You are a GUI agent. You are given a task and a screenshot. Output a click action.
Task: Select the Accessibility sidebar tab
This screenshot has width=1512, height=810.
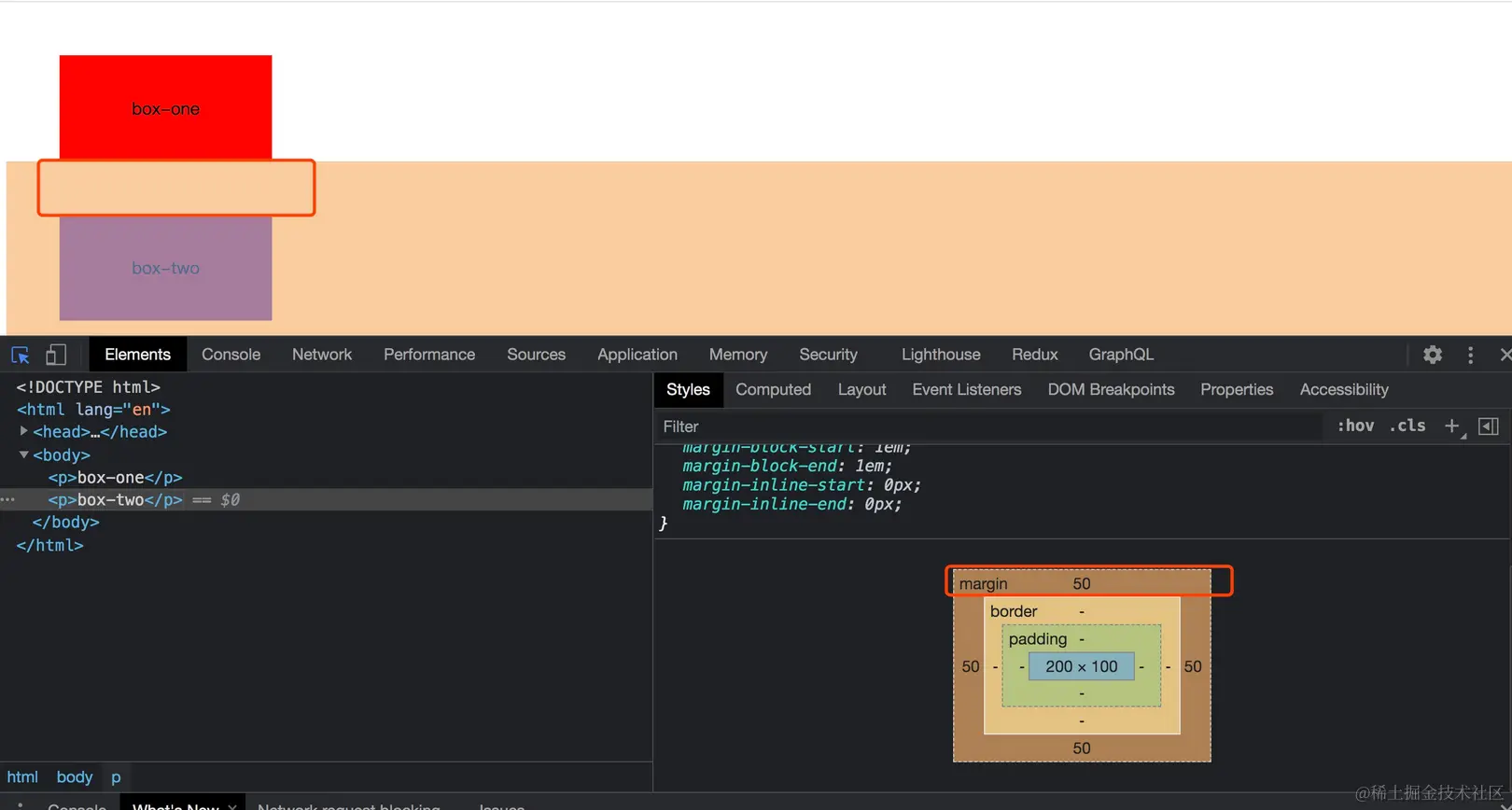point(1344,389)
